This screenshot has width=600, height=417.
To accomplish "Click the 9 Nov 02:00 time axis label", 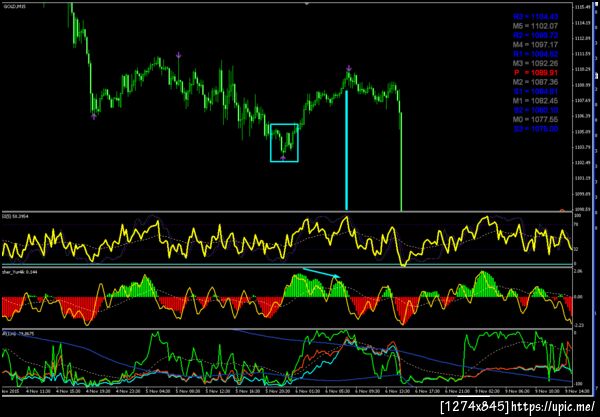I will tap(489, 391).
